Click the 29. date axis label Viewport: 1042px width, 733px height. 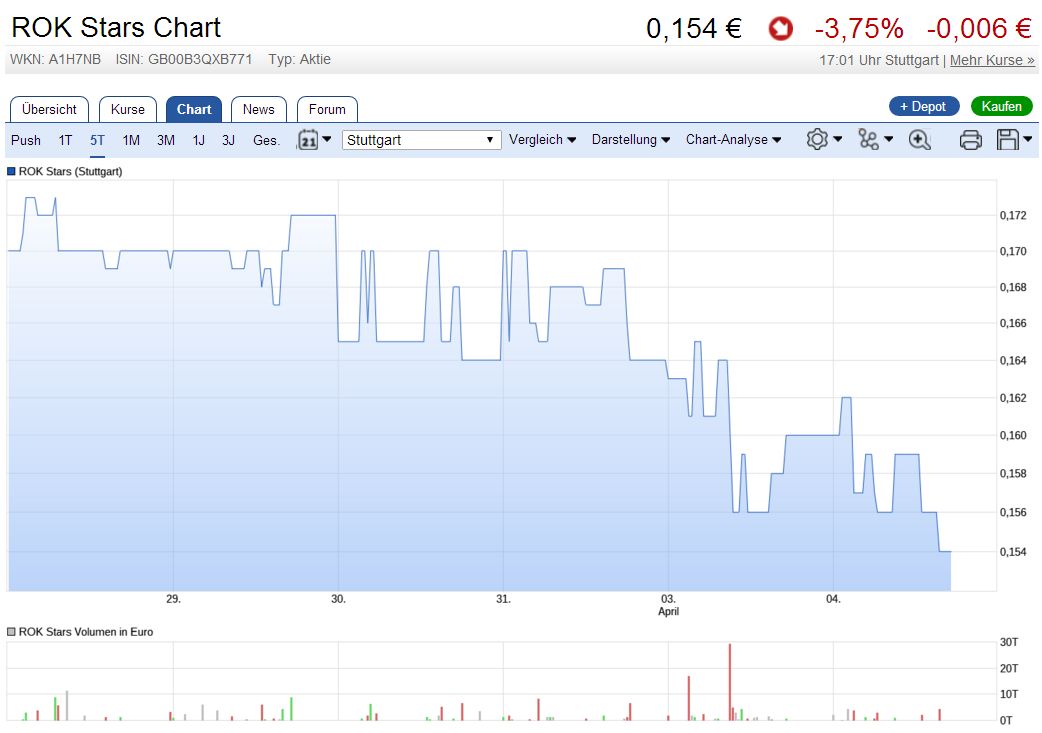[173, 599]
